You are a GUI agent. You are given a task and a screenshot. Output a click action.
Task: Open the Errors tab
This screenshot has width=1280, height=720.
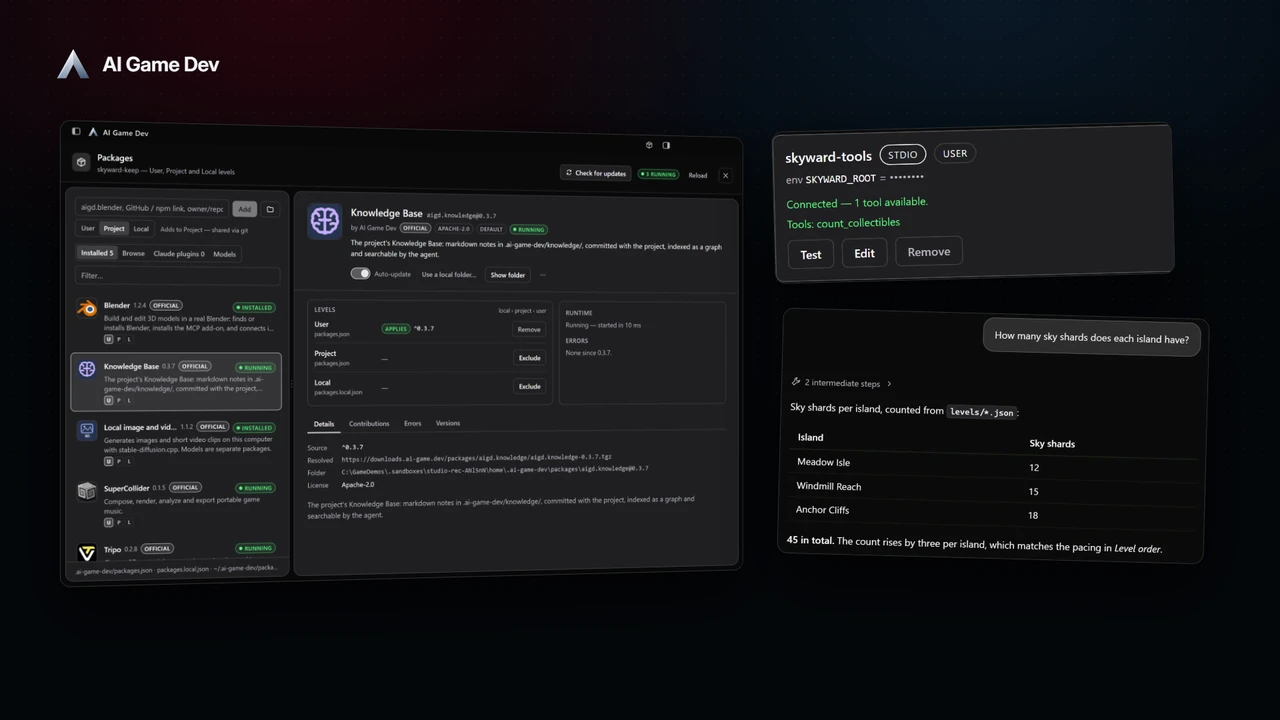tap(412, 424)
